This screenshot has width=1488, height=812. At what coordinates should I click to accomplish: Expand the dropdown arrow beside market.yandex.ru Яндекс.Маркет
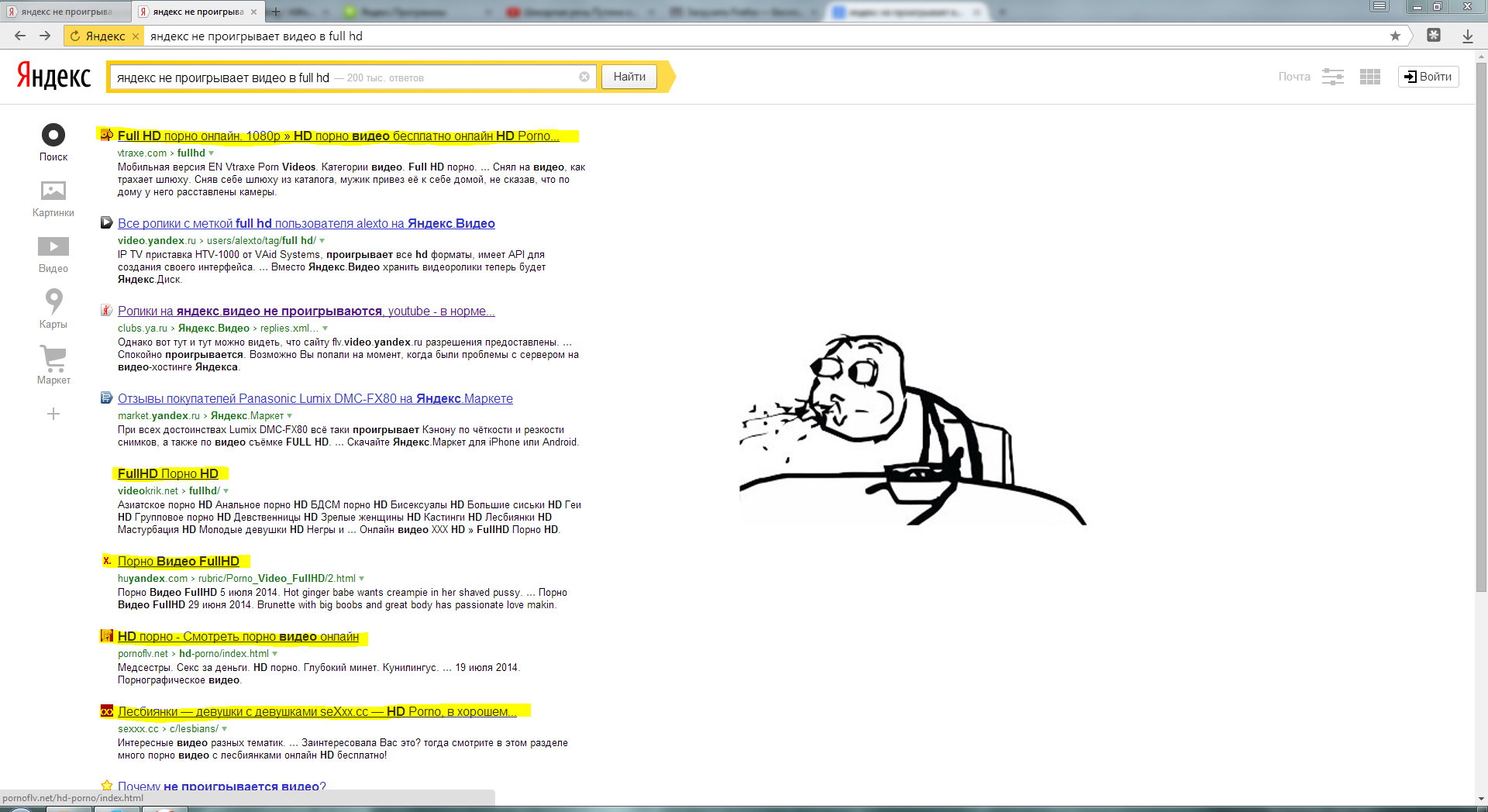pos(290,416)
